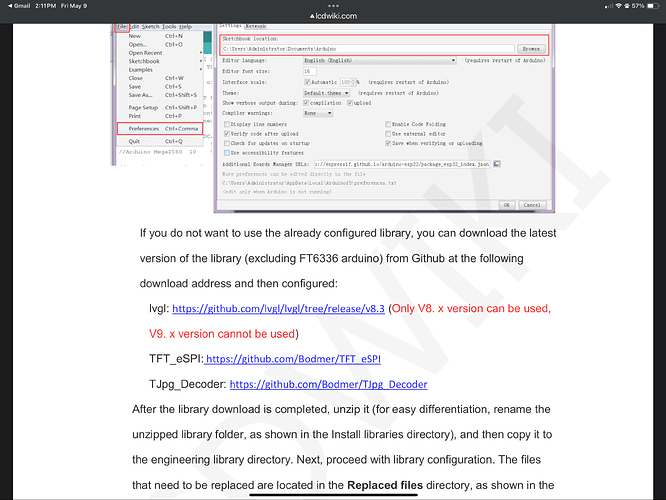This screenshot has width=666, height=500.
Task: Open the File menu in Arduino
Action: 122,27
